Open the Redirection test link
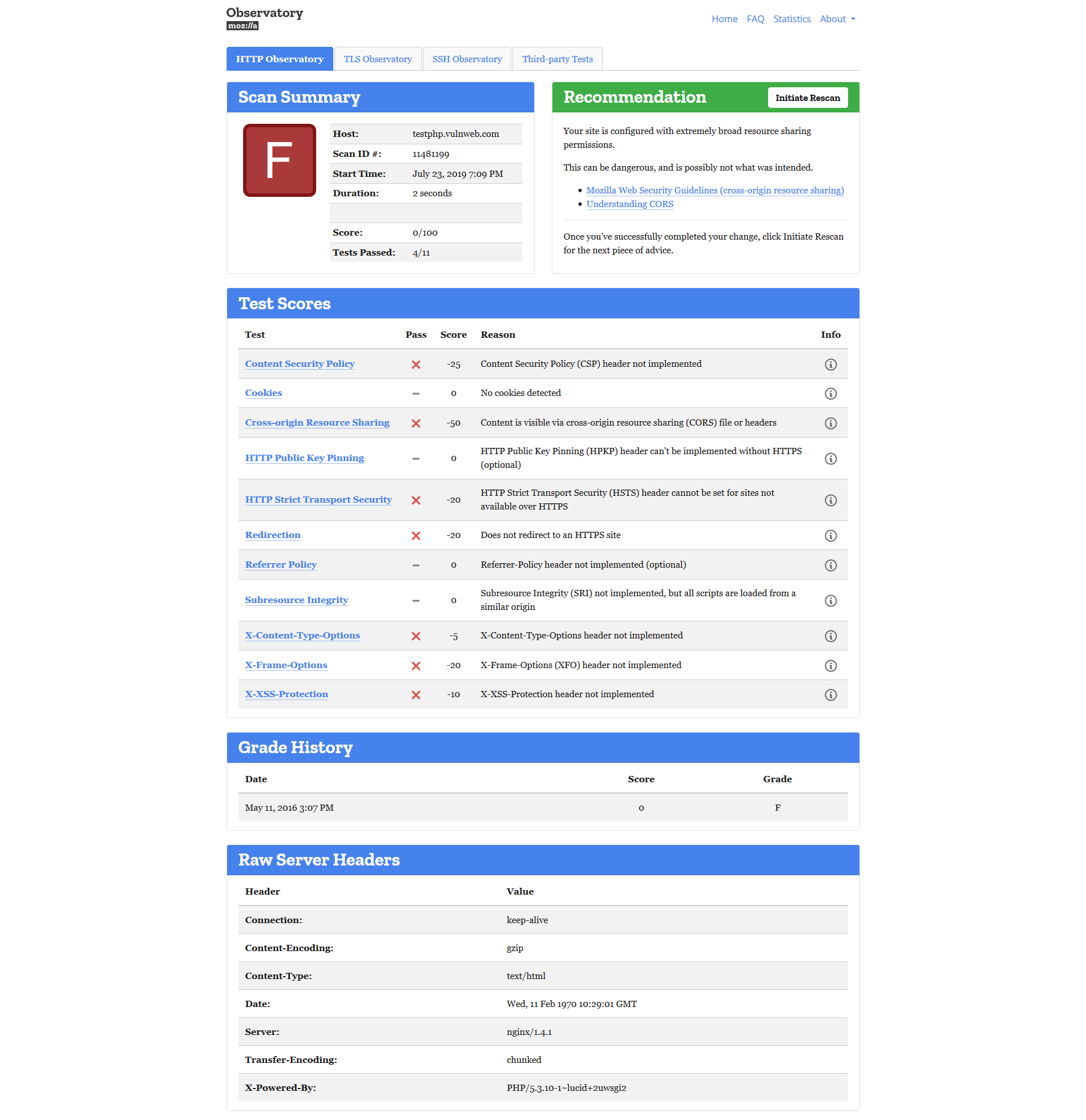1086x1120 pixels. click(273, 535)
